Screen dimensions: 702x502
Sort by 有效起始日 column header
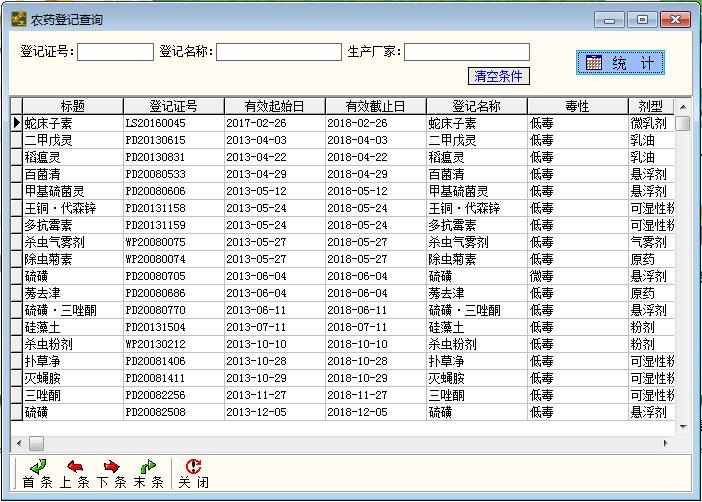[x=273, y=106]
